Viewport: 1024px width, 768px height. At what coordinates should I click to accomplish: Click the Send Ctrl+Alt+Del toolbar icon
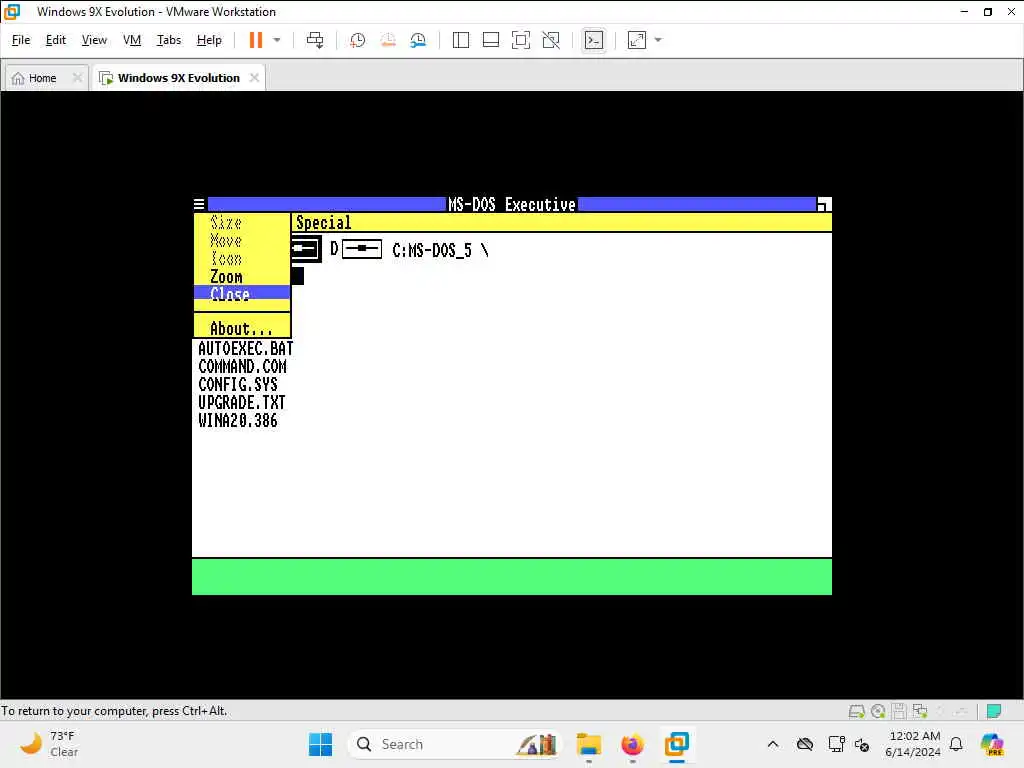(315, 40)
